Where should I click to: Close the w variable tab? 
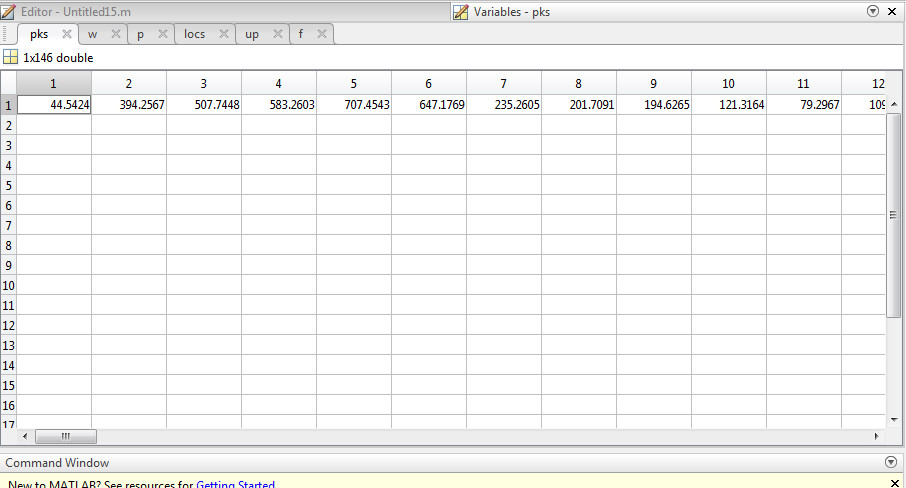[x=116, y=34]
